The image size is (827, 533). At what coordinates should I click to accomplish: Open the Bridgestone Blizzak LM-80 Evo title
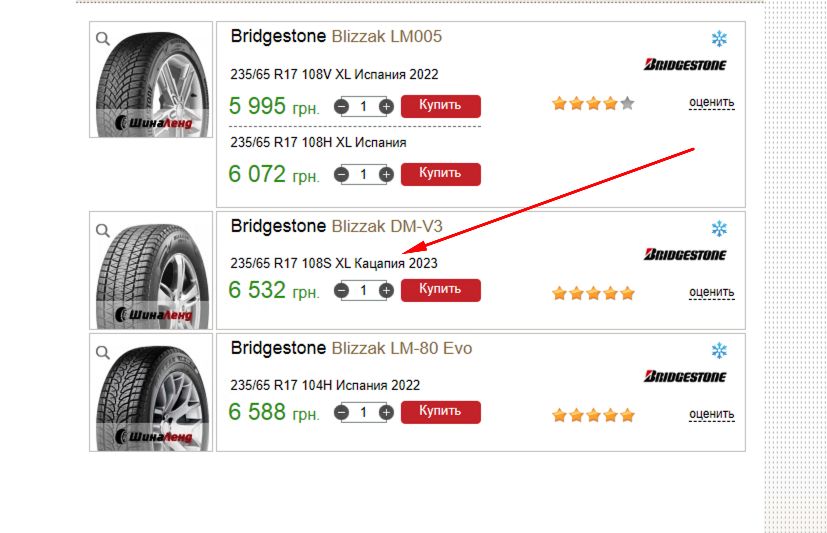pos(351,348)
